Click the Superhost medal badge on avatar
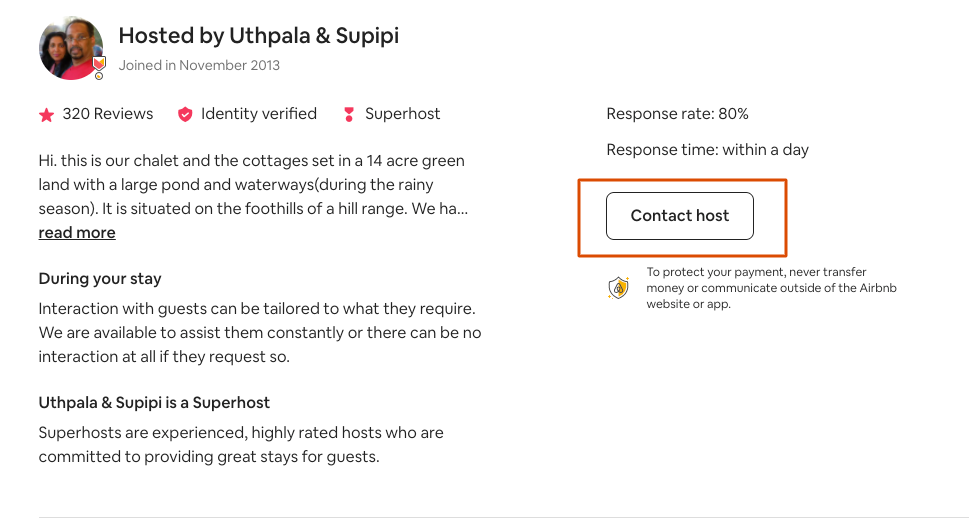The image size is (969, 518). [99, 68]
